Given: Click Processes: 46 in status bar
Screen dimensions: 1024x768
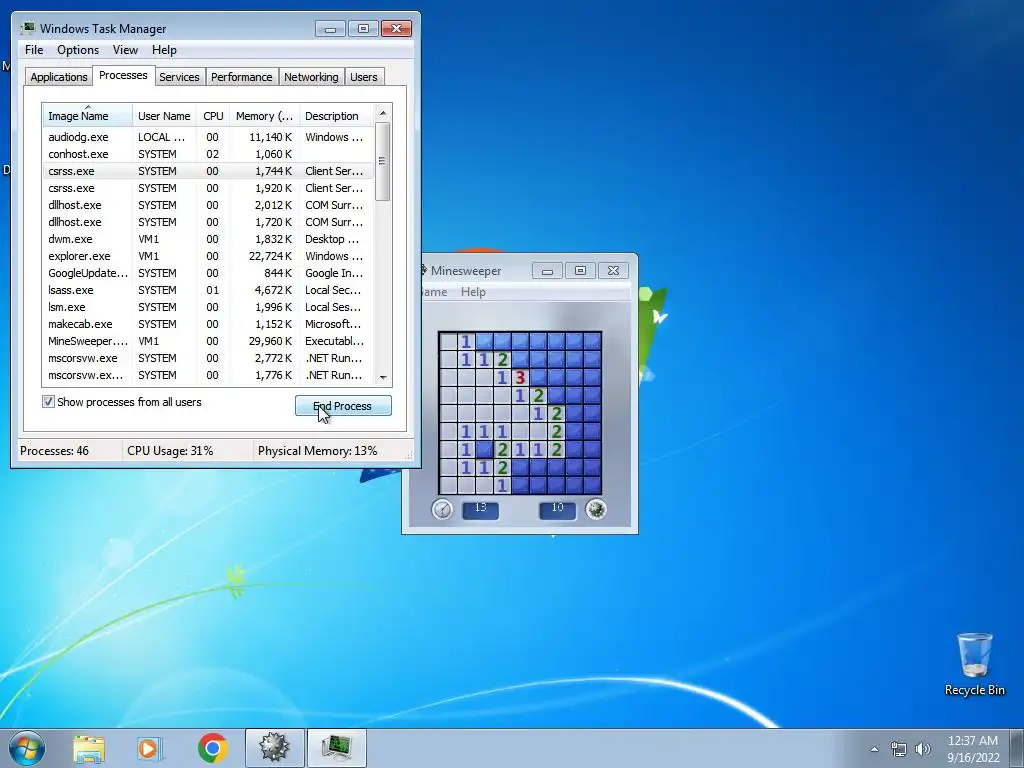Looking at the screenshot, I should 54,451.
